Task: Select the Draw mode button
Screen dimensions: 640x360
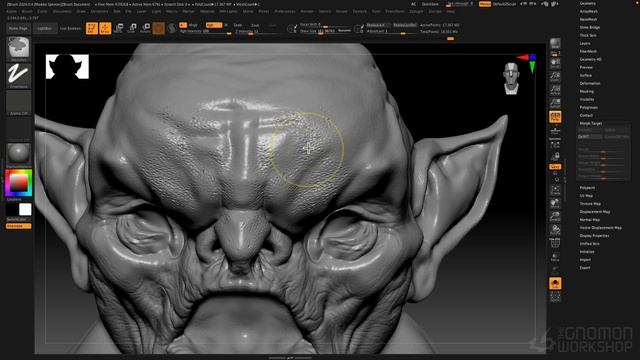Action: [x=105, y=28]
